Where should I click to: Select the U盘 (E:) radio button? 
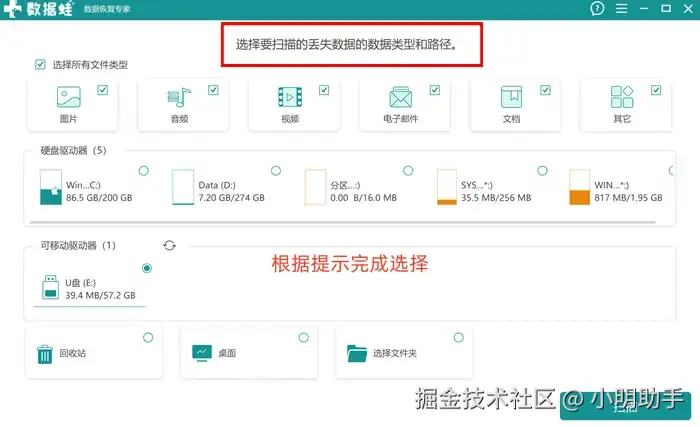[x=146, y=268]
